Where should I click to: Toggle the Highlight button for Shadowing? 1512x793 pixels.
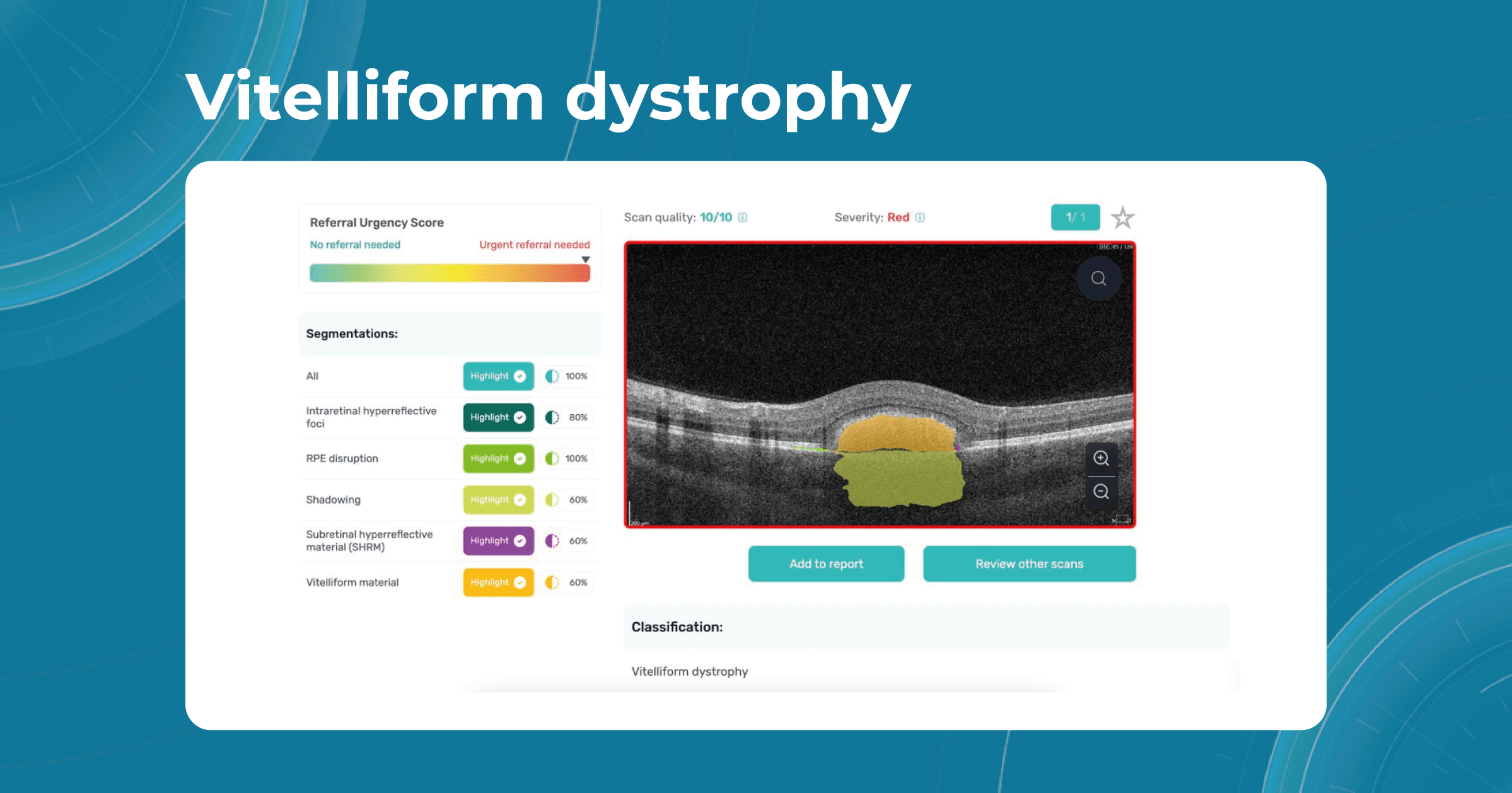(486, 491)
